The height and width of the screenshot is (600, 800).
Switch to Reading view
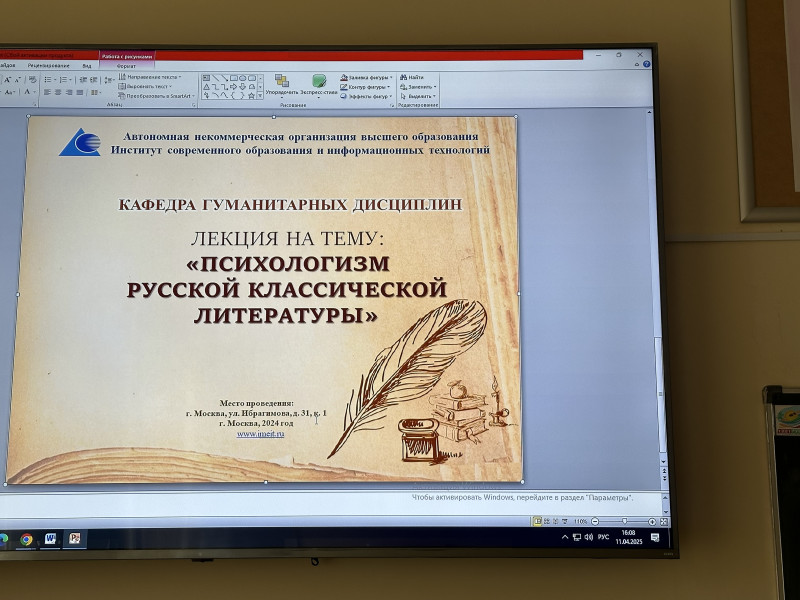556,521
